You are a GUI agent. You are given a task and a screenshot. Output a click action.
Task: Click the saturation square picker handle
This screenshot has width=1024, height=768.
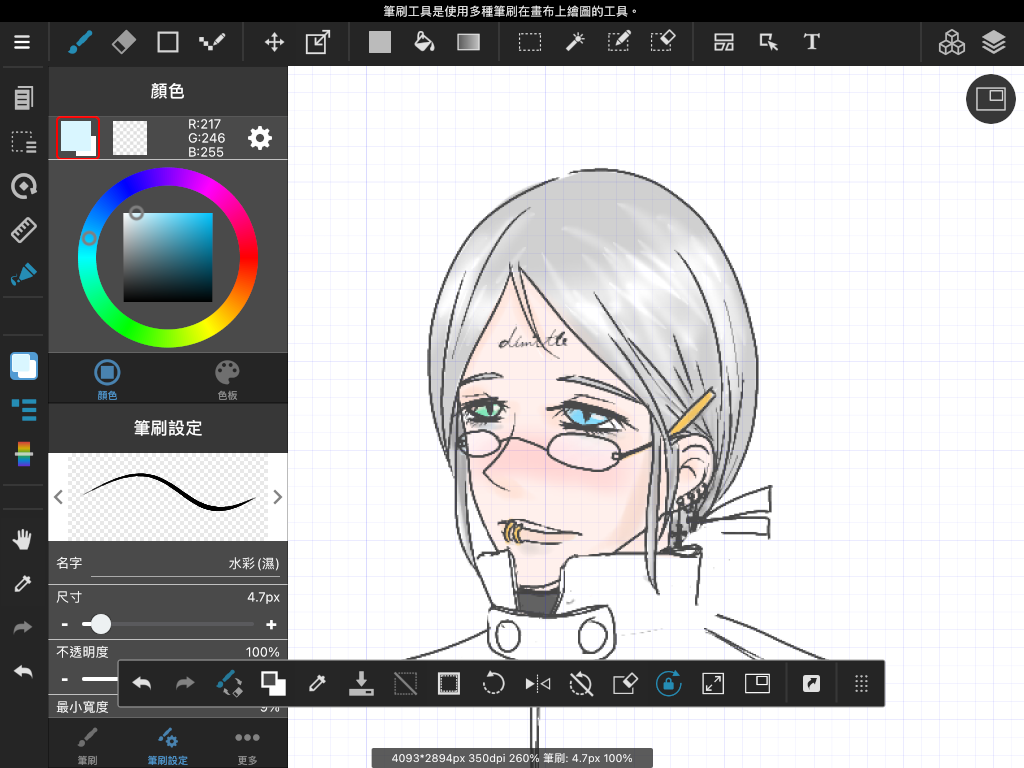[136, 213]
